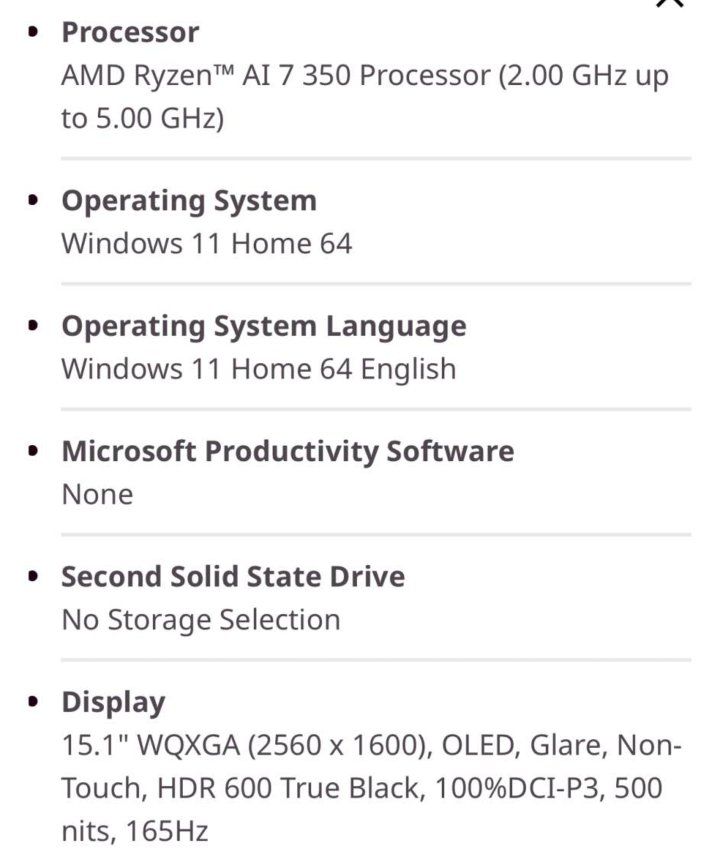This screenshot has width=720, height=865.
Task: Click the Display heading
Action: point(113,702)
